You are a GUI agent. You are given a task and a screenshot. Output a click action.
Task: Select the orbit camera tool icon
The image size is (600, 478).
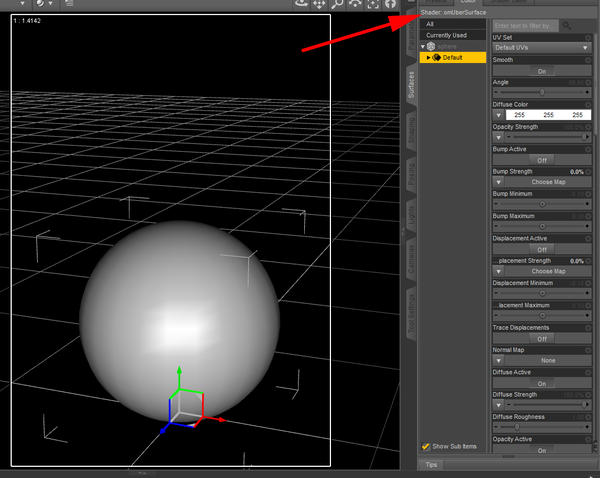pos(301,3)
